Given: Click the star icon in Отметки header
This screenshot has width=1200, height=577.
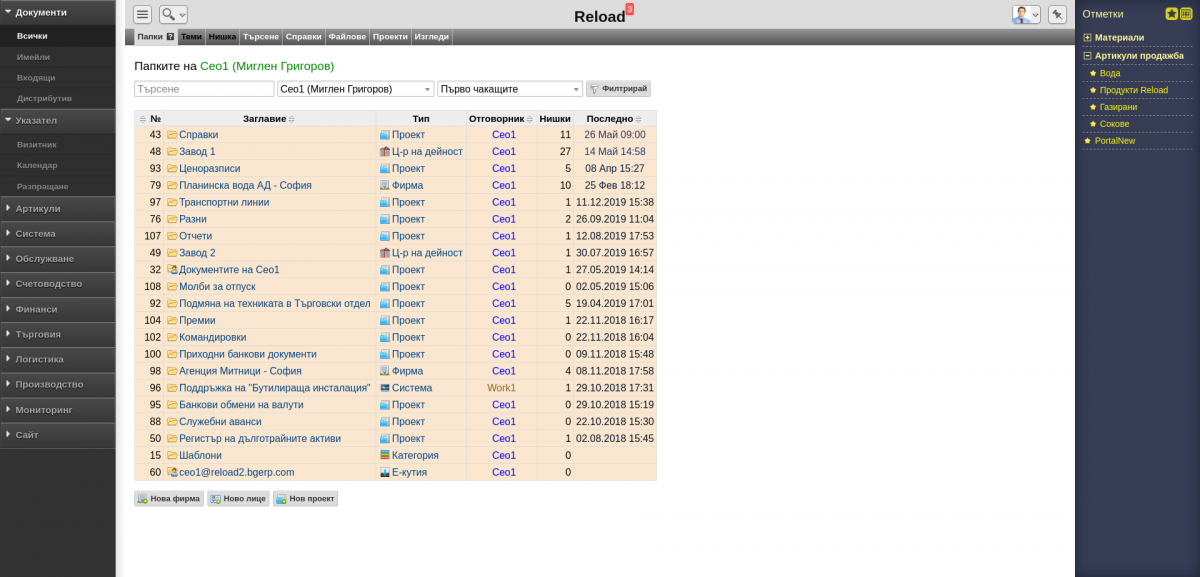Looking at the screenshot, I should (1172, 14).
